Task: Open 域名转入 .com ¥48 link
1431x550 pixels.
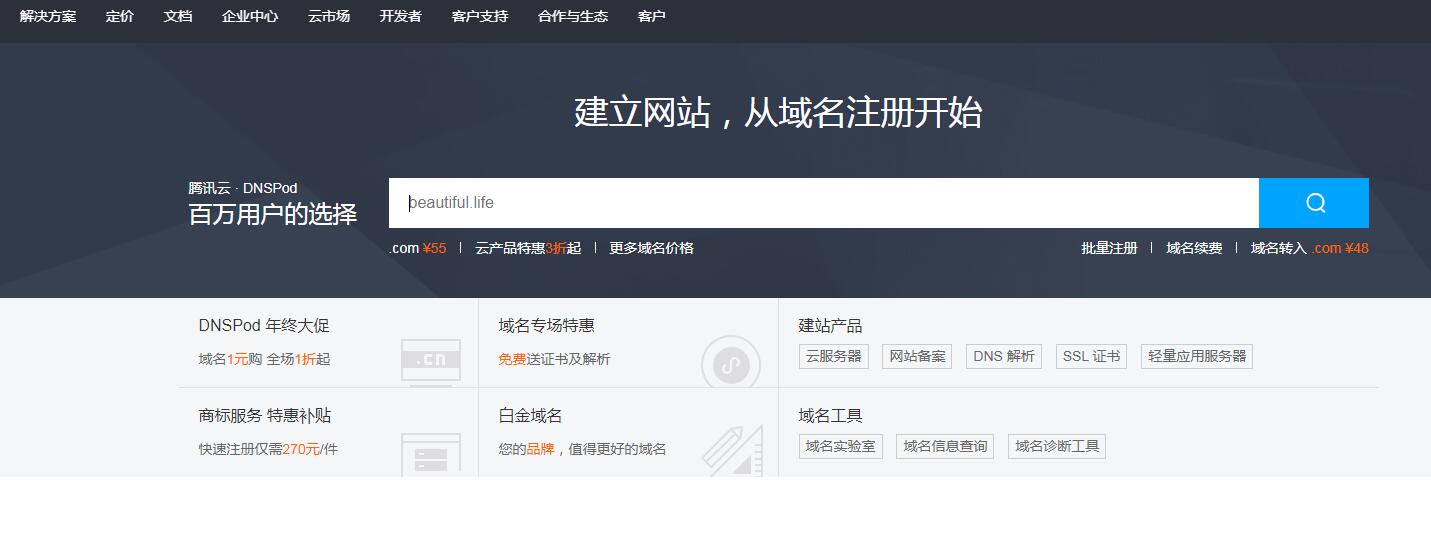Action: (x=1310, y=248)
